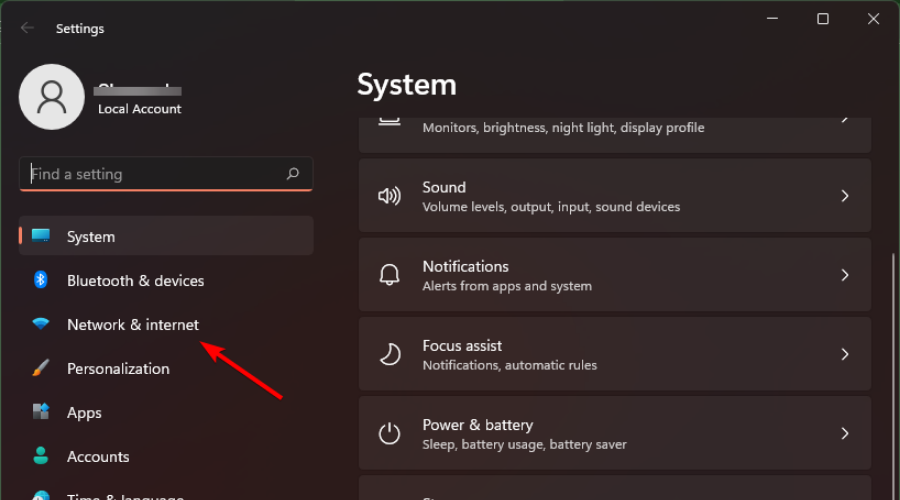Click the Power & battery icon
Screen dimensions: 900x500
[x=389, y=433]
